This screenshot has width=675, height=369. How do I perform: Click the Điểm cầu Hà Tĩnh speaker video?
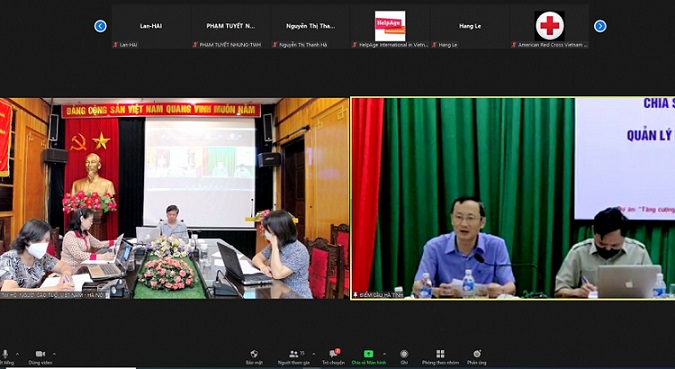(513, 198)
